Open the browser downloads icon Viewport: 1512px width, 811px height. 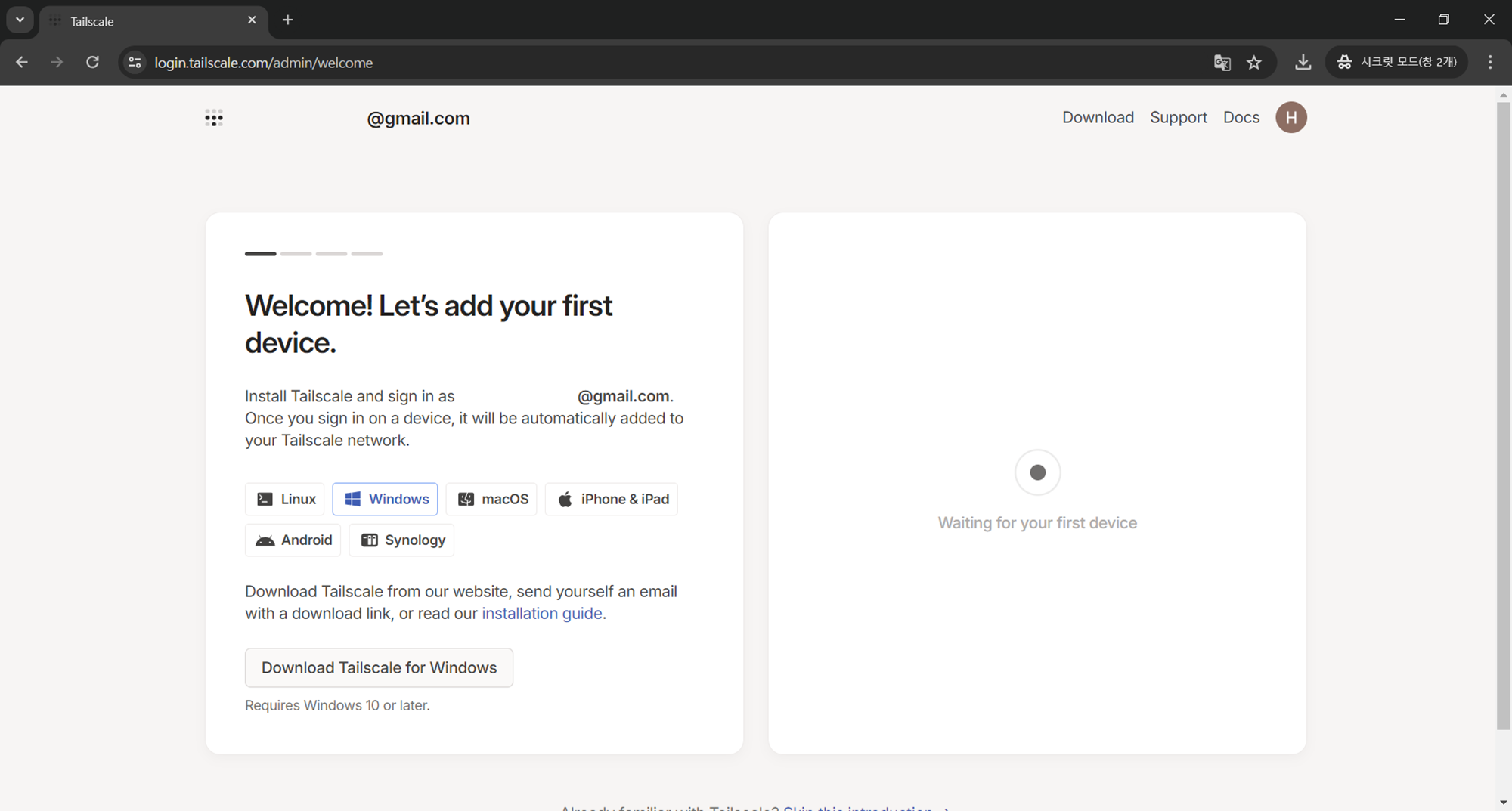[1303, 62]
